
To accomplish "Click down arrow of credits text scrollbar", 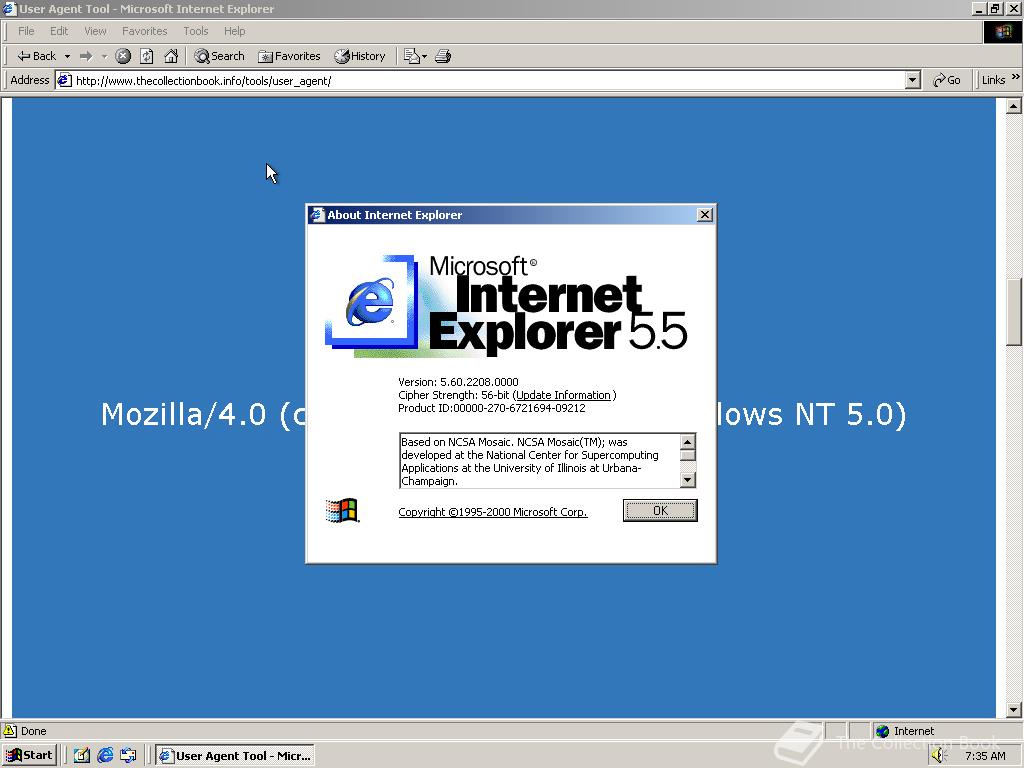I will (688, 480).
